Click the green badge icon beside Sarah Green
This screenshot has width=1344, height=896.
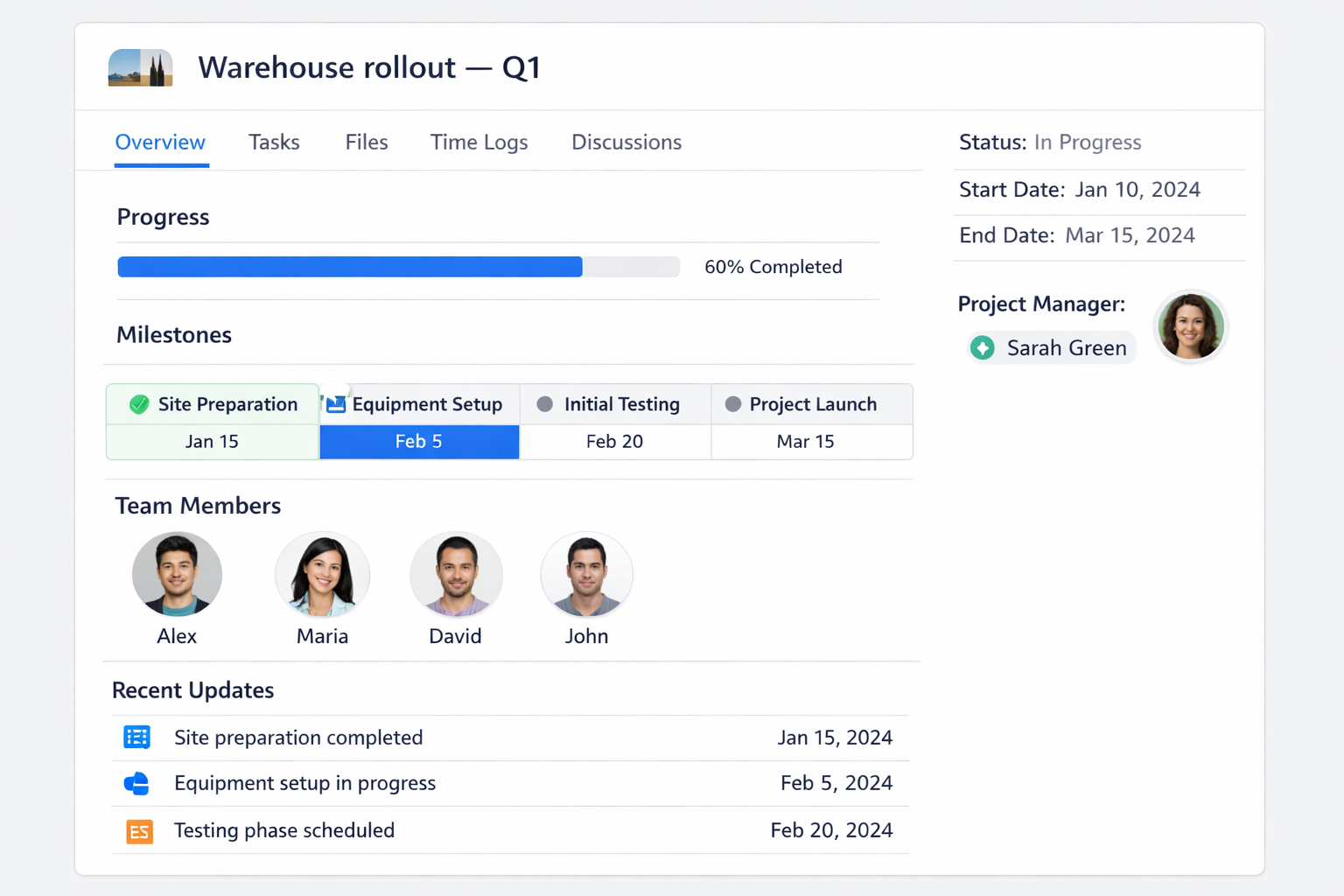pos(983,347)
